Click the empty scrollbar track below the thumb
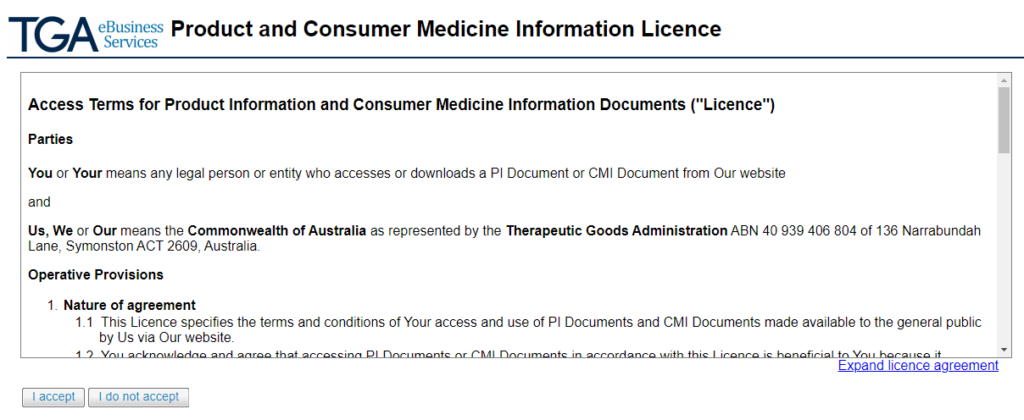Viewport: 1024px width, 420px height. tap(1003, 250)
